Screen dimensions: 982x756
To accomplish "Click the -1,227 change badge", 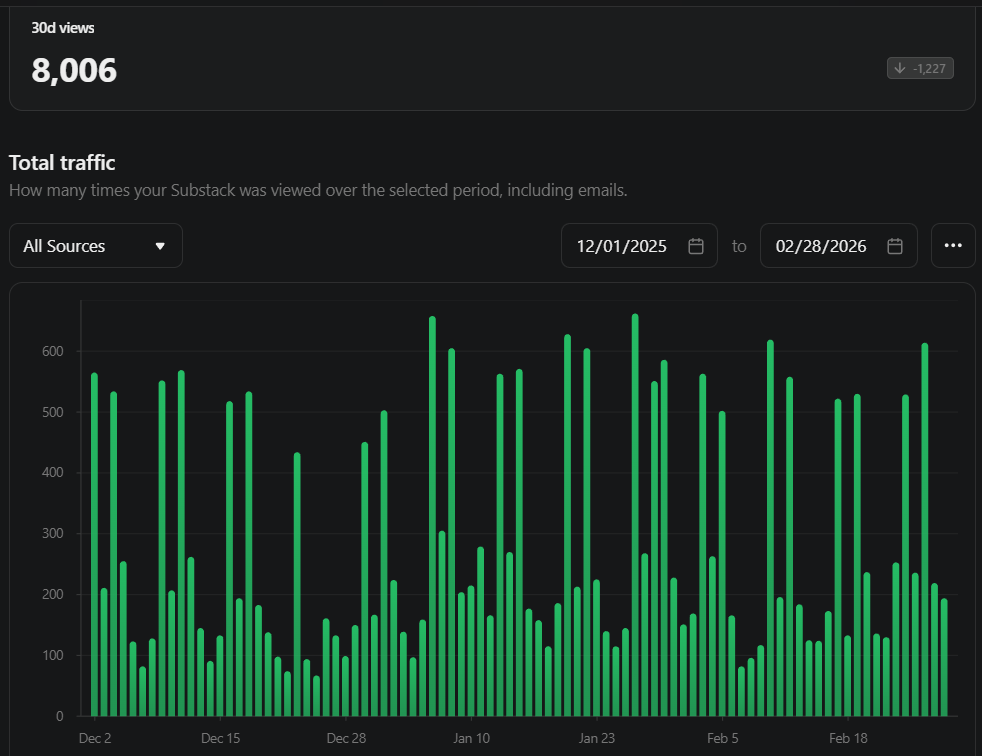I will (920, 68).
